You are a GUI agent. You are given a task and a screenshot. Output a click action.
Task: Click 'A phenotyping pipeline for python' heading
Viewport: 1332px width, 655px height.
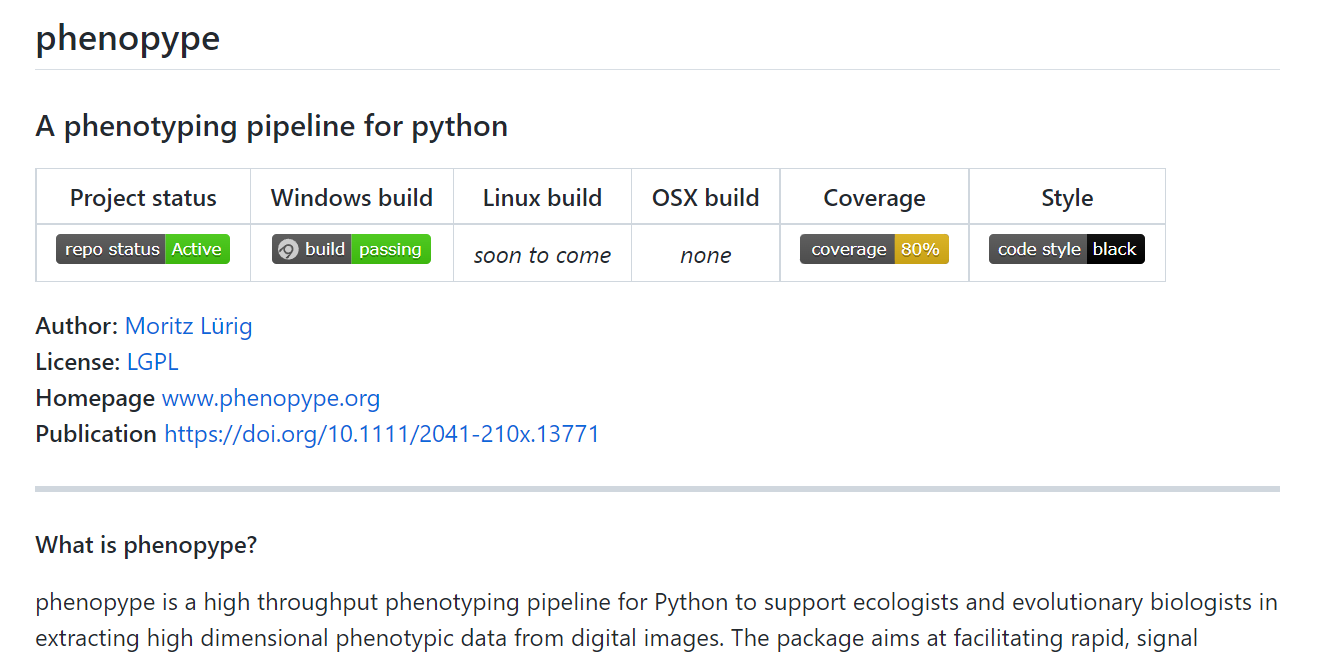[271, 126]
